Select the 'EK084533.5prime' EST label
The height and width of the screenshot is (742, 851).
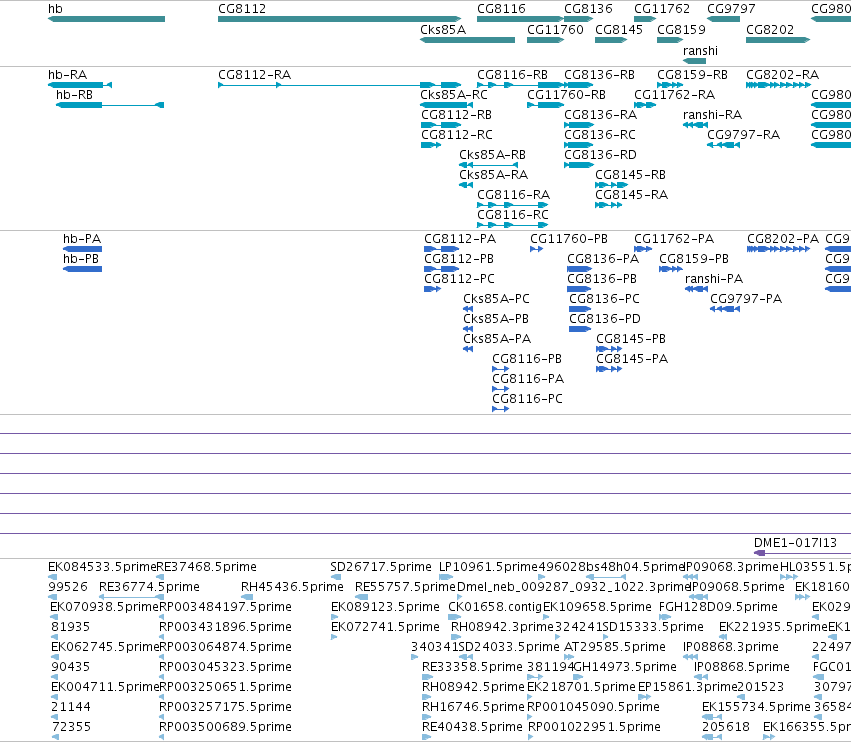102,567
